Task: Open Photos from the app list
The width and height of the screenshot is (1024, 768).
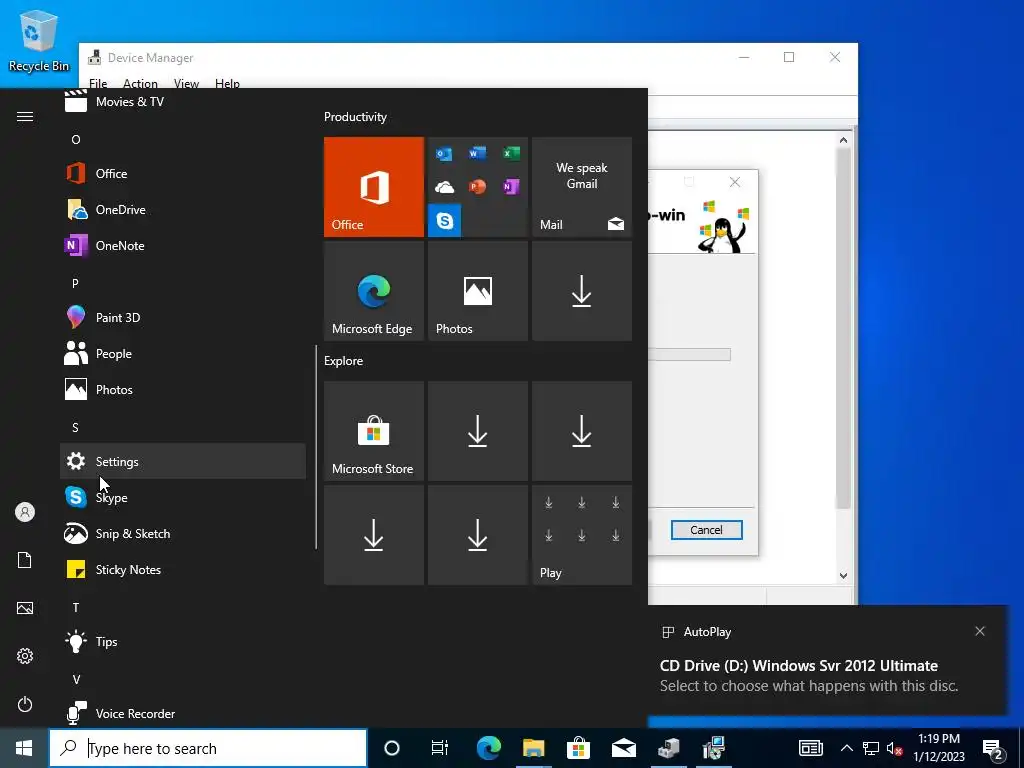Action: click(183, 390)
